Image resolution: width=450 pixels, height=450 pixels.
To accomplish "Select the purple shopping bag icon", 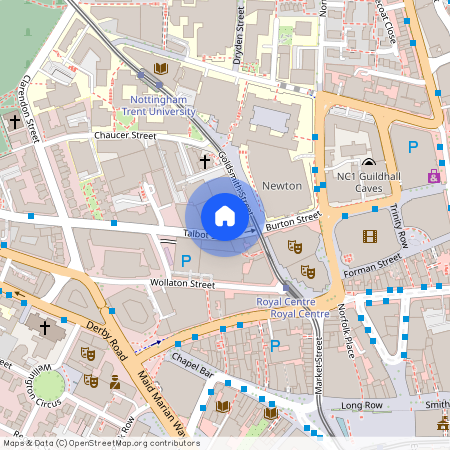I will click(x=434, y=176).
